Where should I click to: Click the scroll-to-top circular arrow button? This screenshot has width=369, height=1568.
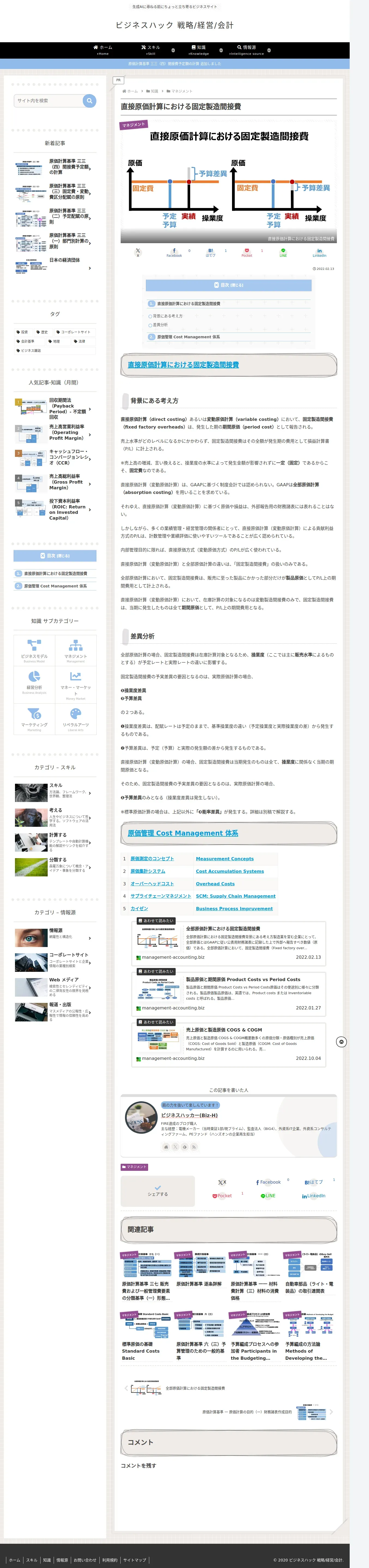click(342, 1042)
